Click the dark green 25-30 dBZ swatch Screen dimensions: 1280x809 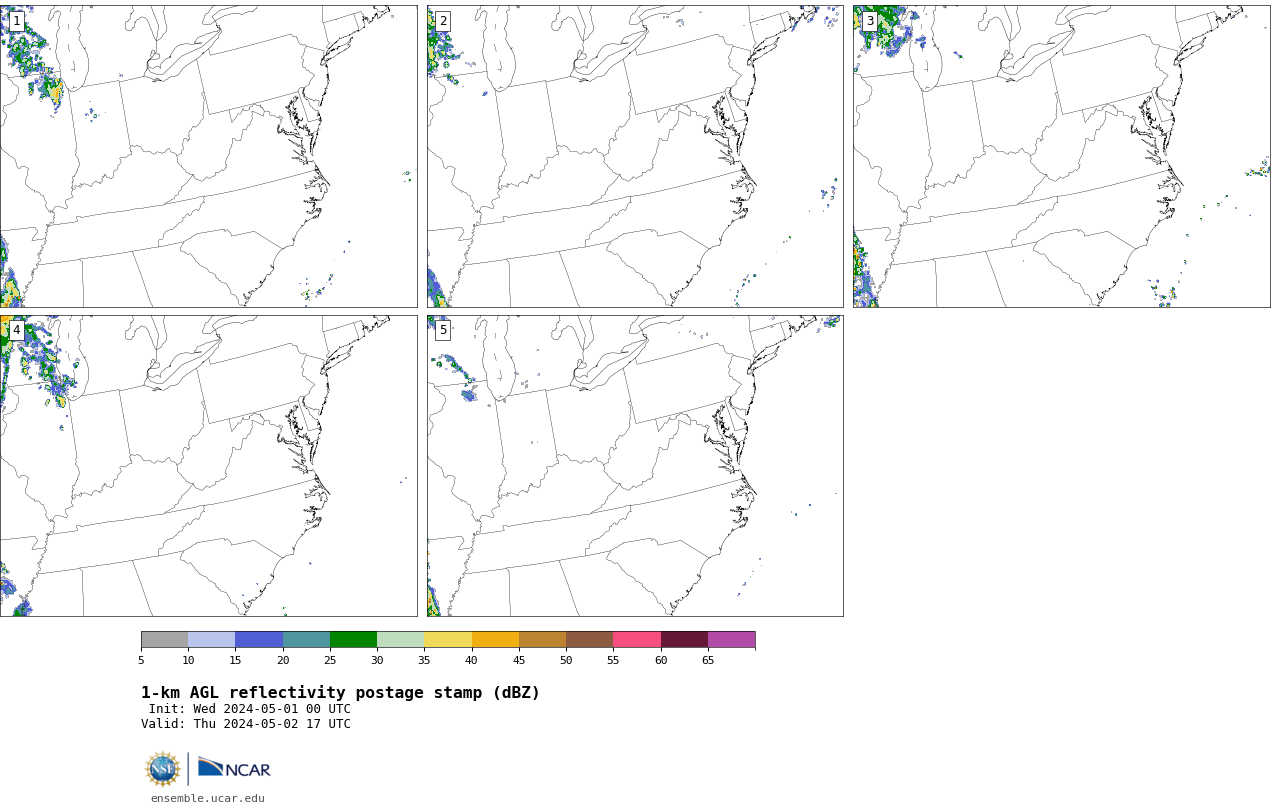[x=353, y=640]
